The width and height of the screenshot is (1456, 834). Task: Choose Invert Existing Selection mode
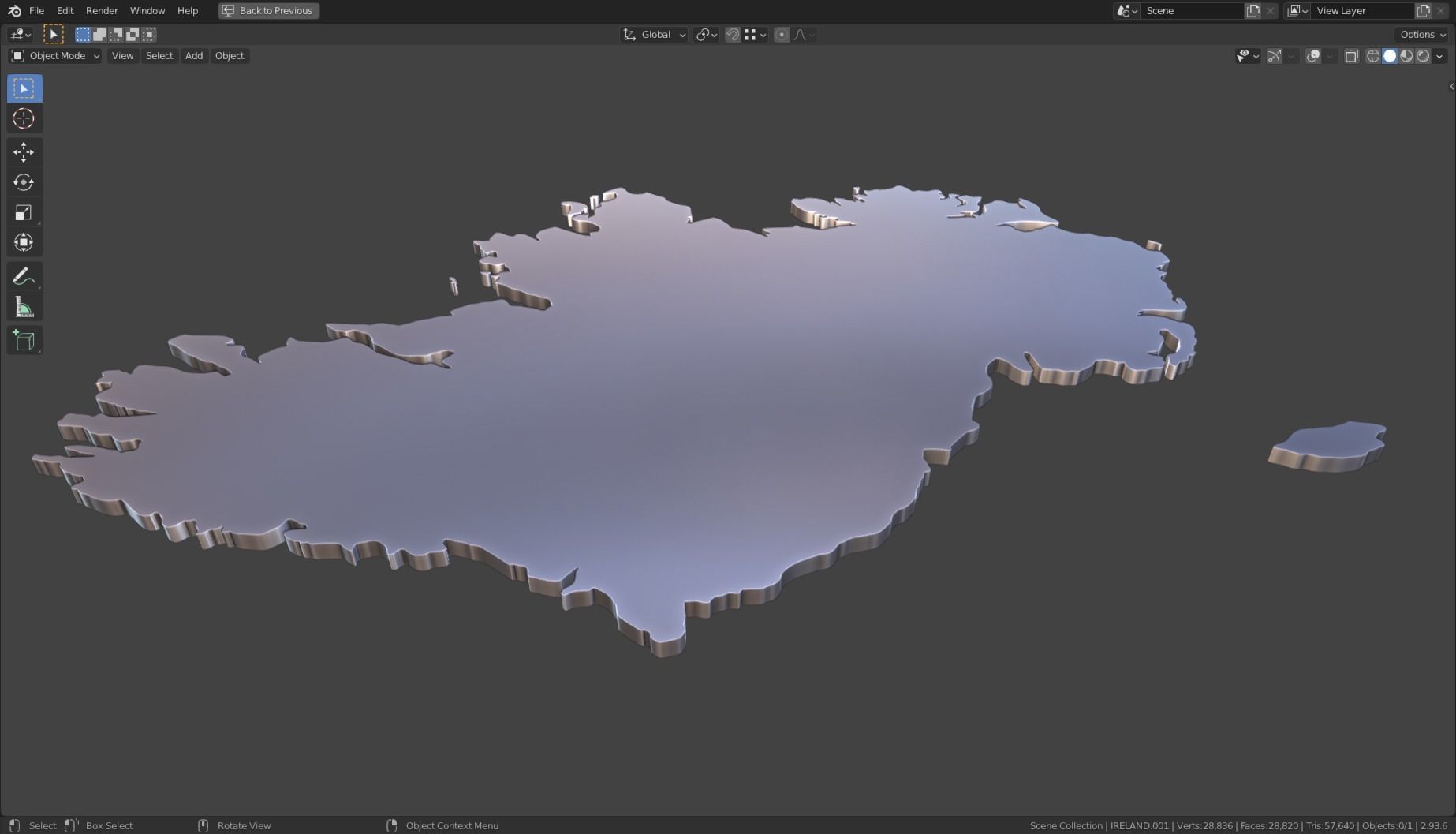pos(133,34)
